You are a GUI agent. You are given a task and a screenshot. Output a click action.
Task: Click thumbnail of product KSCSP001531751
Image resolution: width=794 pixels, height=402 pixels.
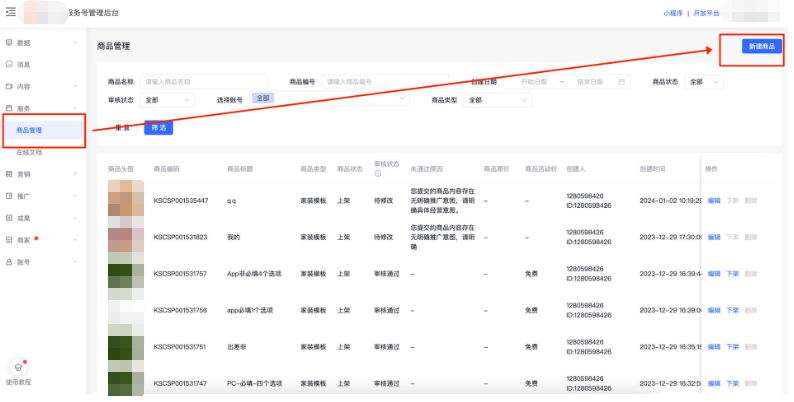pyautogui.click(x=126, y=347)
